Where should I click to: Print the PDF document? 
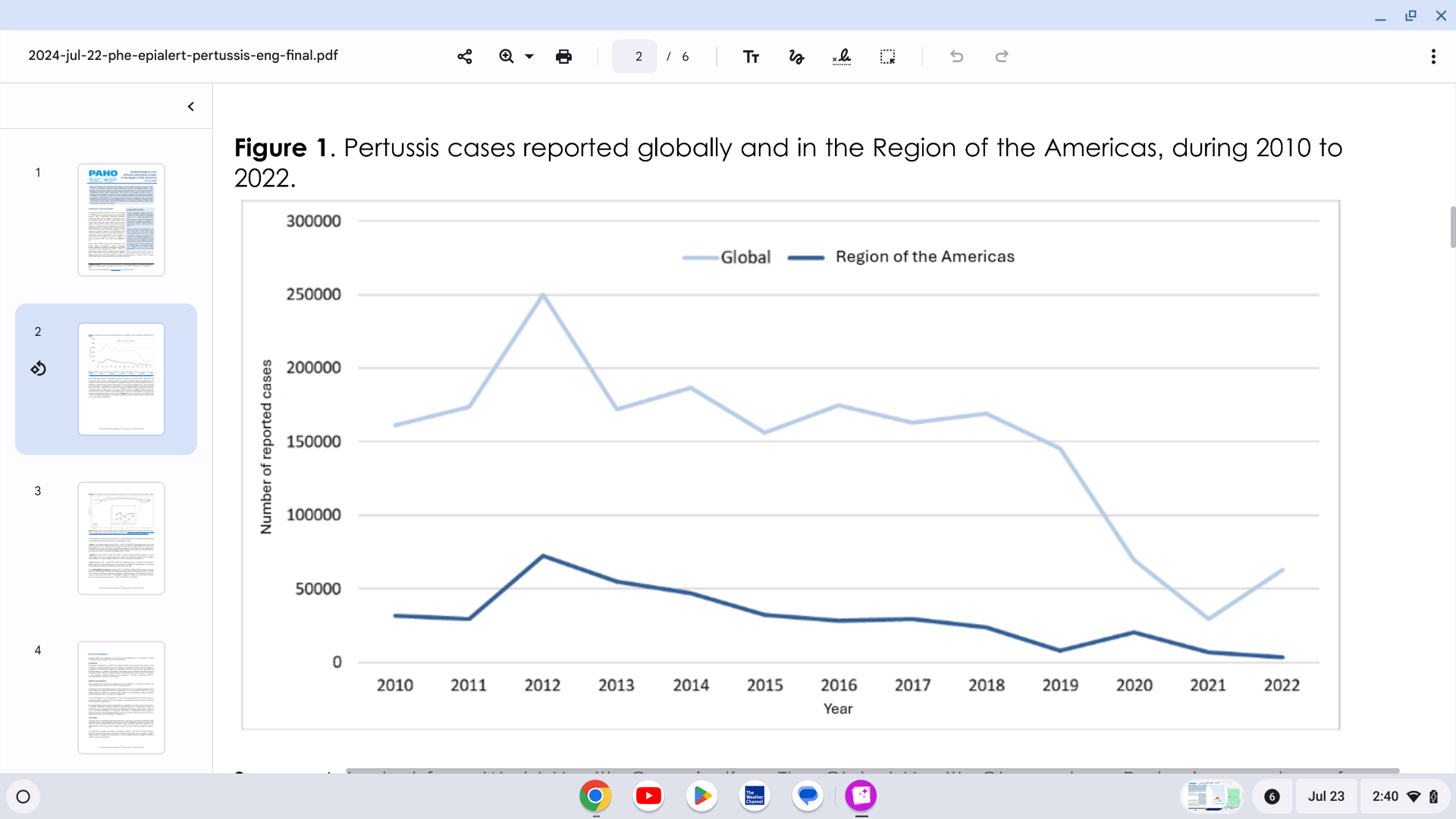[x=563, y=56]
